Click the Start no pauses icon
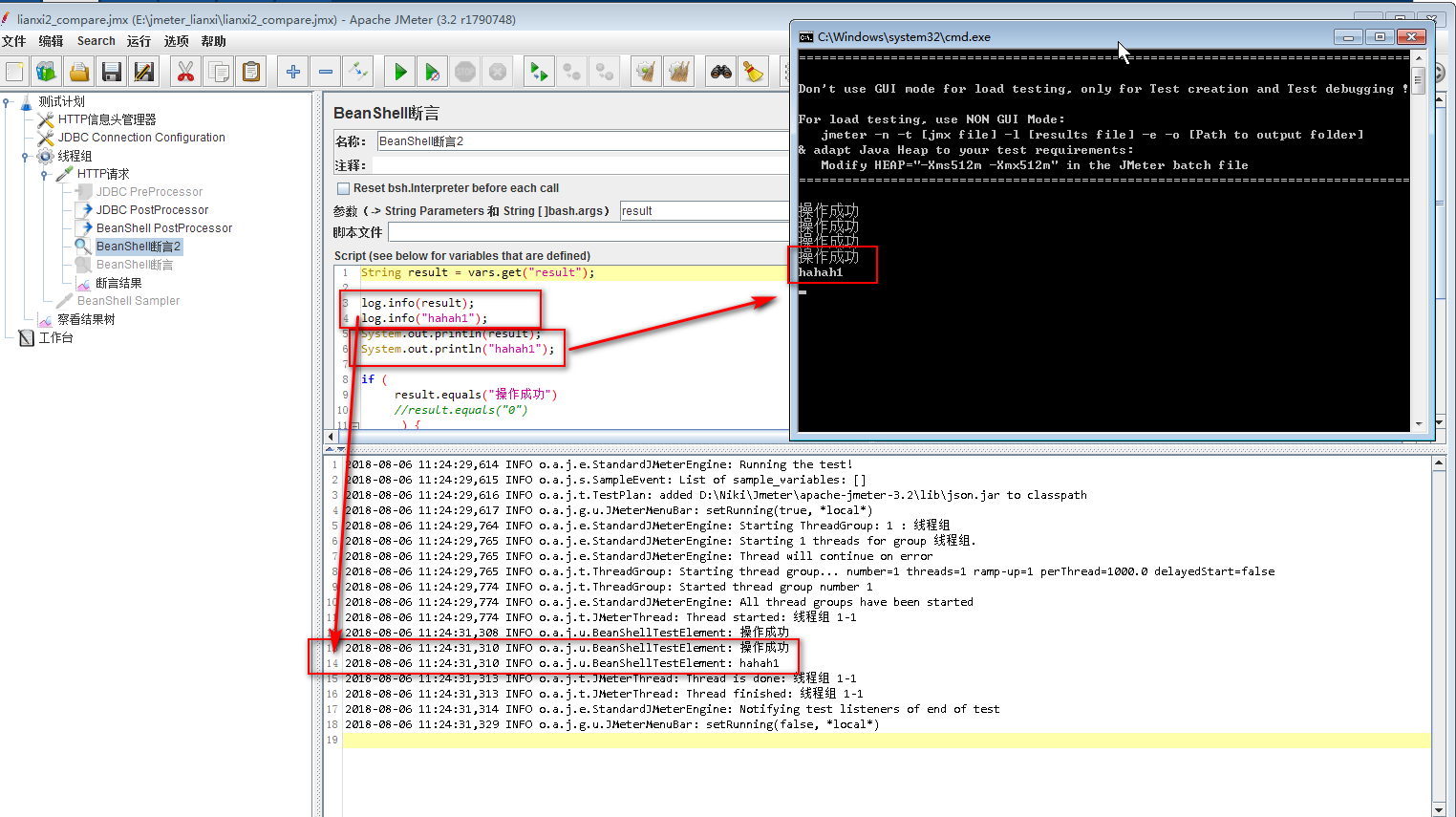The image size is (1456, 817). point(433,72)
